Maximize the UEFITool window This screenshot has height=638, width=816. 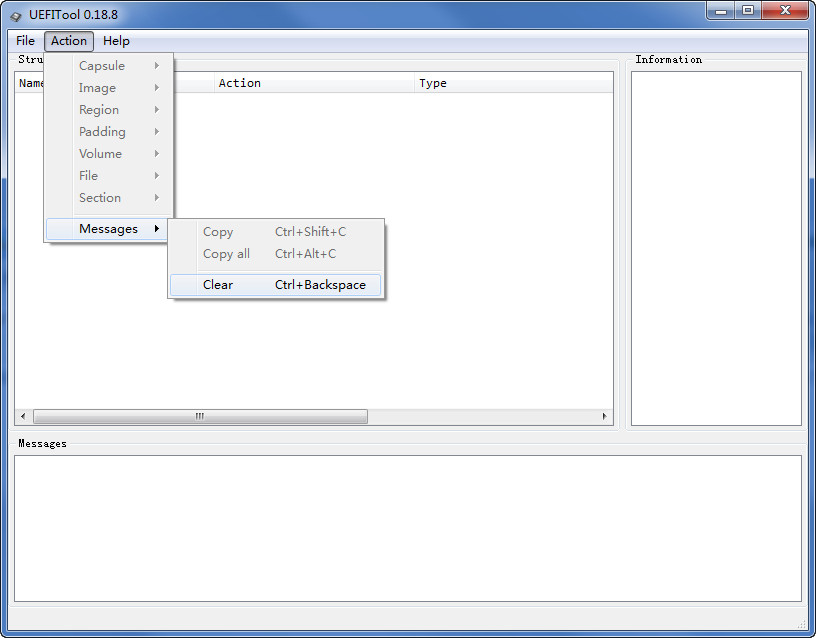pyautogui.click(x=748, y=10)
